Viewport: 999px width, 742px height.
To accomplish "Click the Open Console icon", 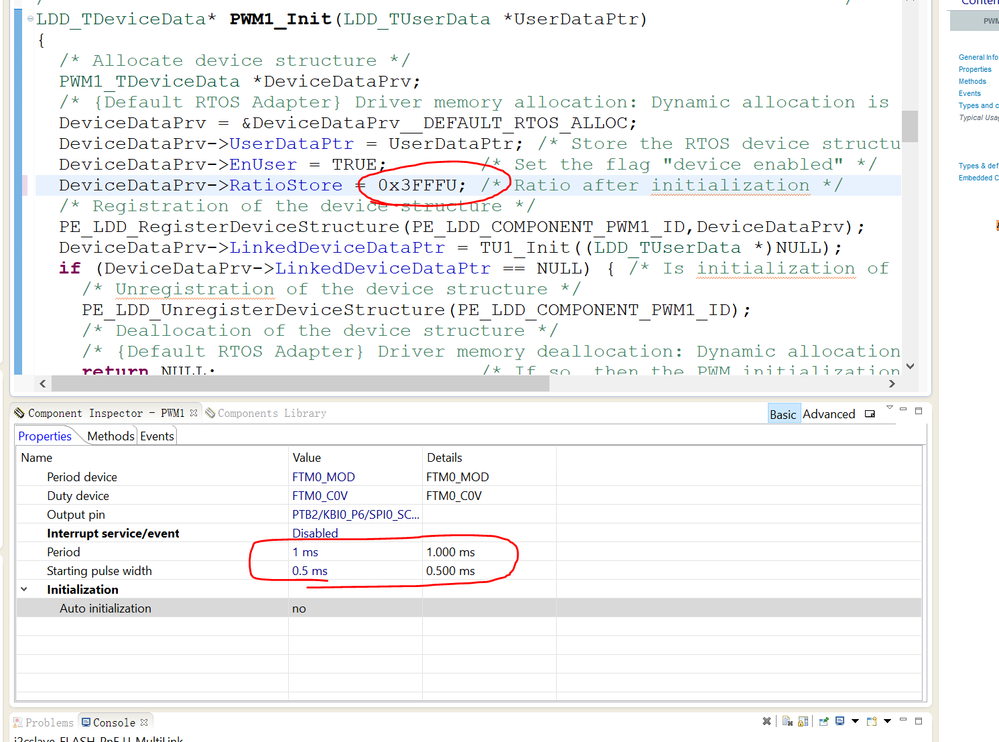I will [x=872, y=721].
